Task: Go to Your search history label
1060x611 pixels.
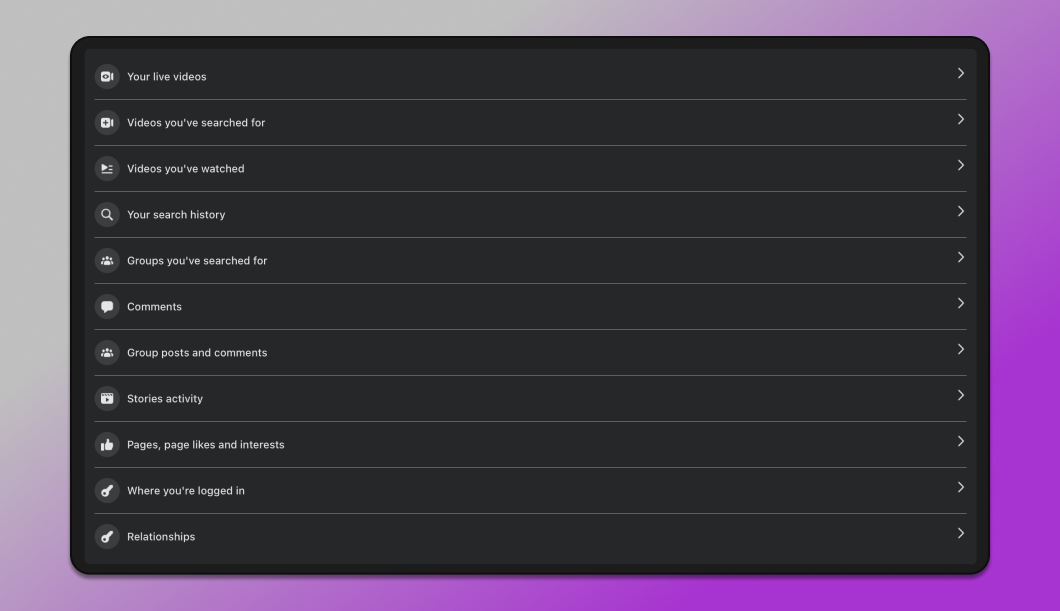Action: 176,214
